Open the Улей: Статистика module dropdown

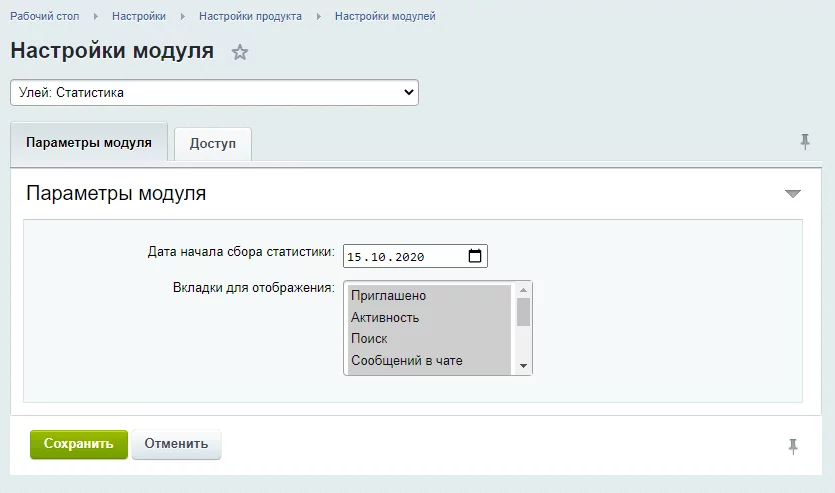click(x=214, y=93)
